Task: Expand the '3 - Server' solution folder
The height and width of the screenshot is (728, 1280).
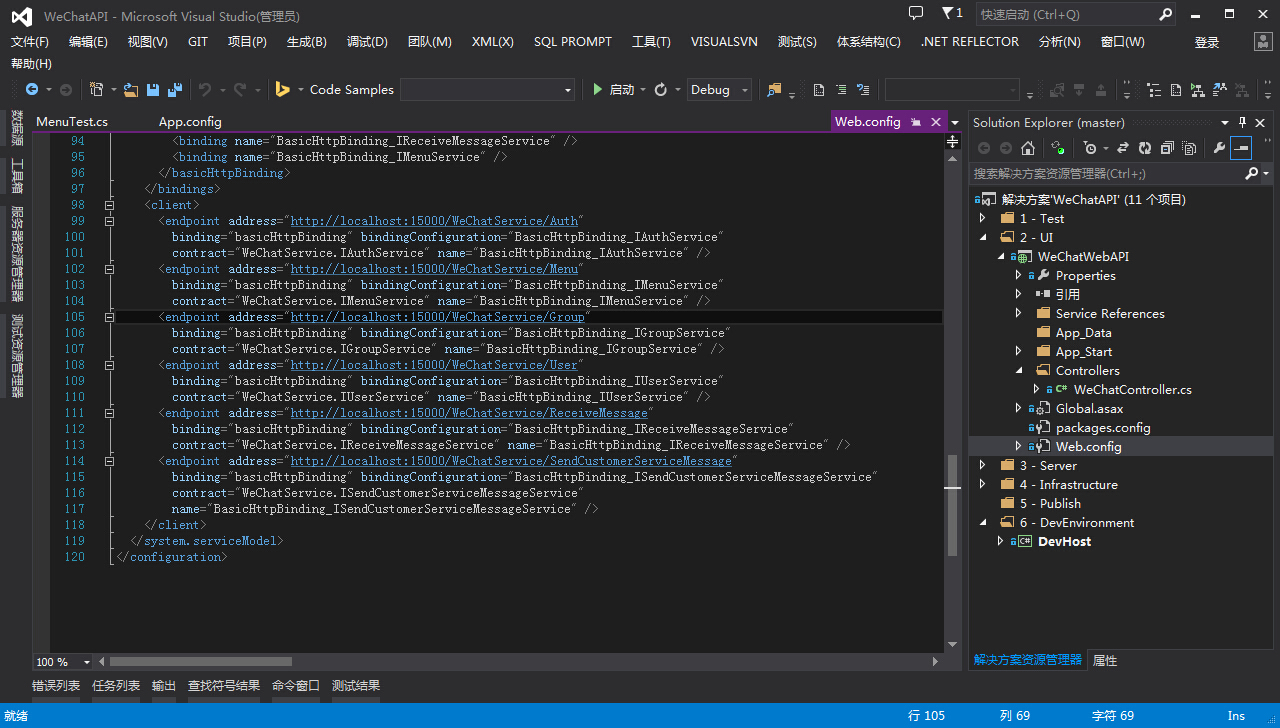Action: click(982, 466)
